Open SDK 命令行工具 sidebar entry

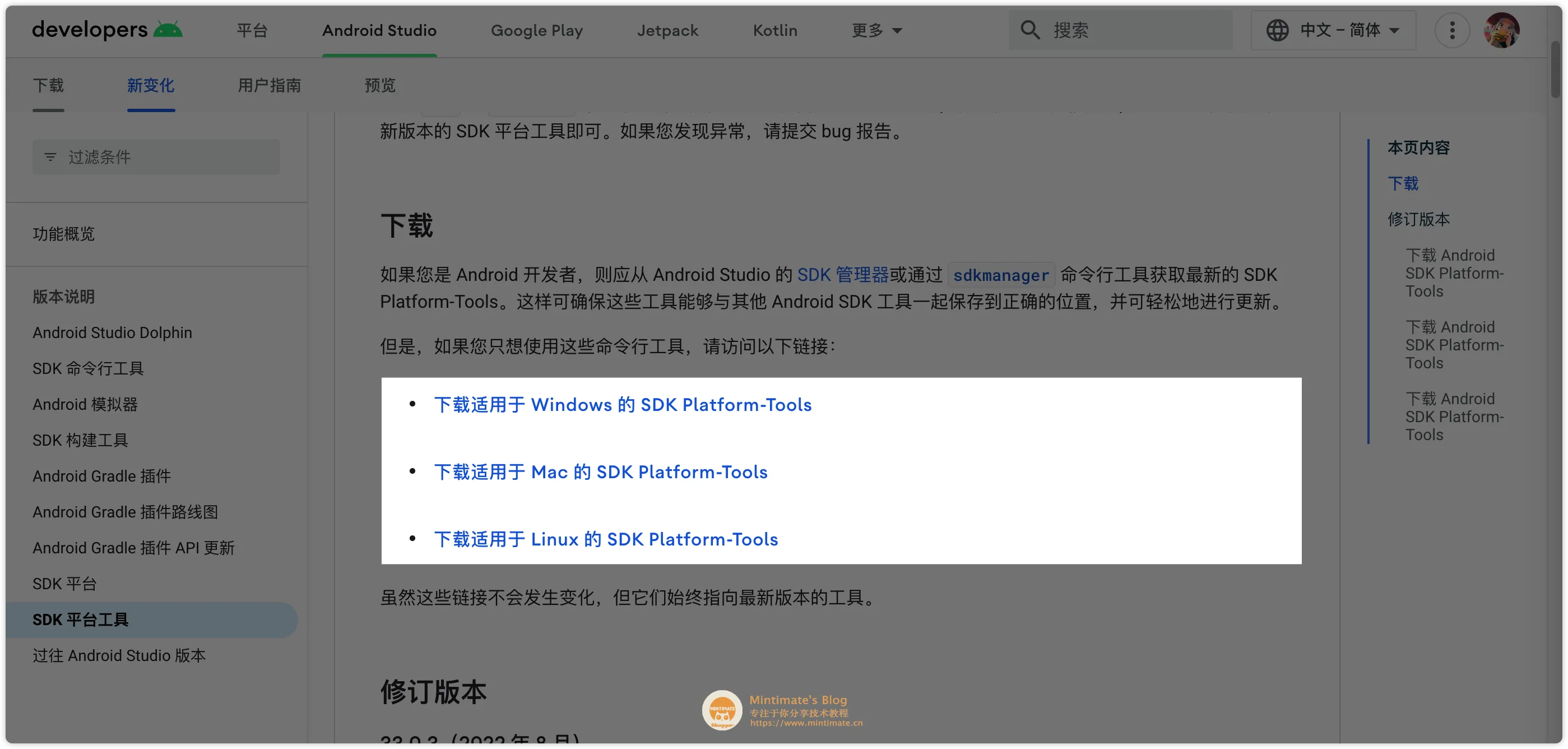87,368
